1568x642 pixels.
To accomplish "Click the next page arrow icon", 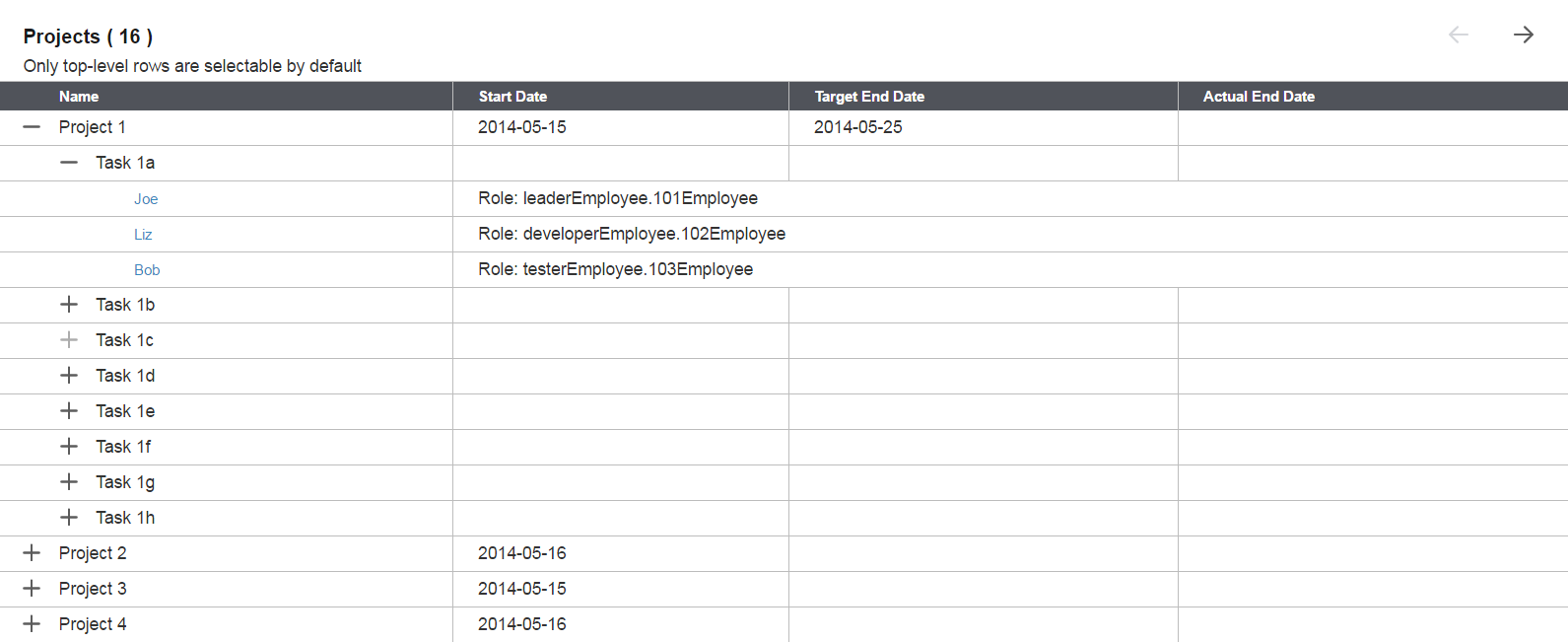I will click(1523, 36).
